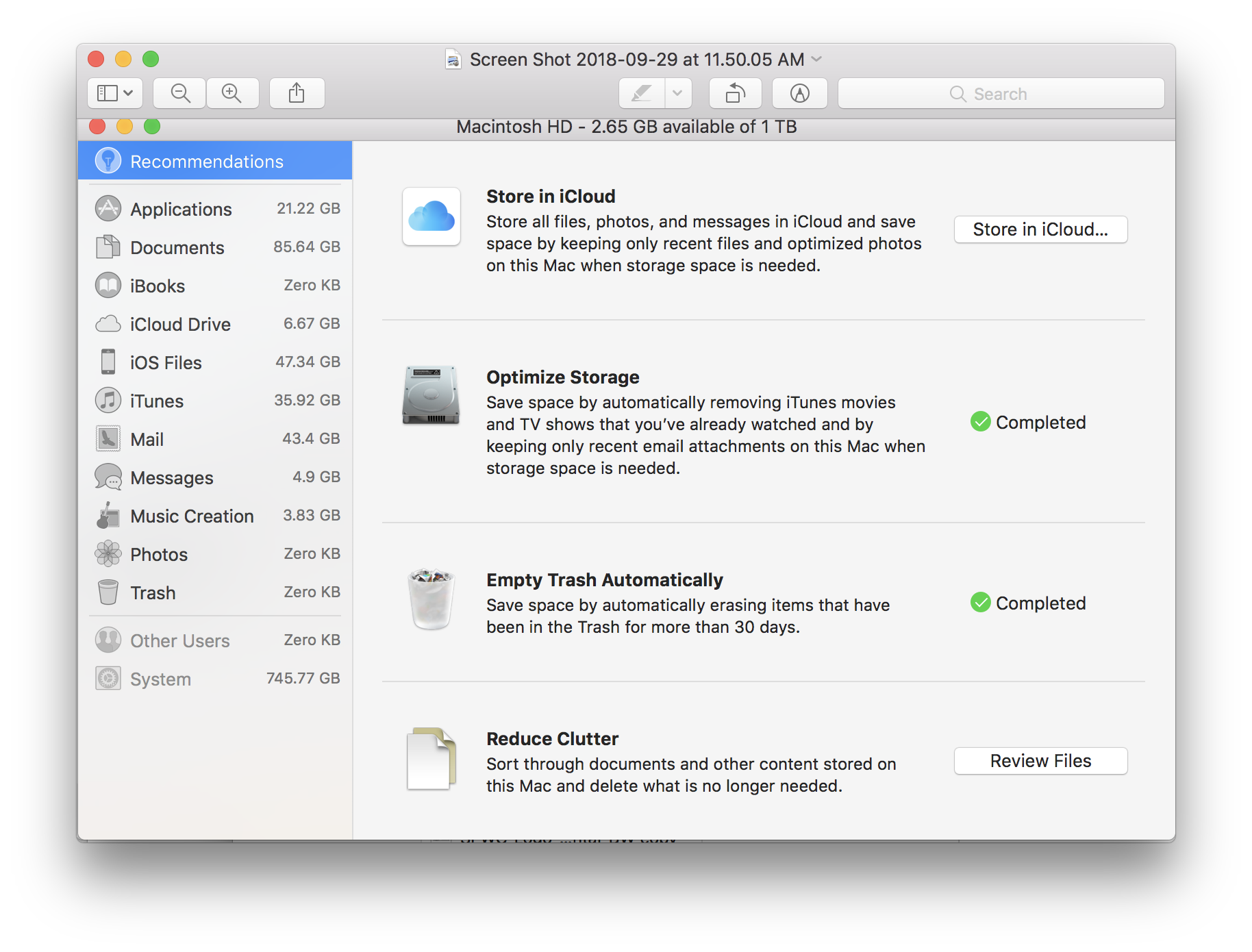Show the Markup toolbar
Viewport: 1252px width, 952px height.
coord(799,93)
